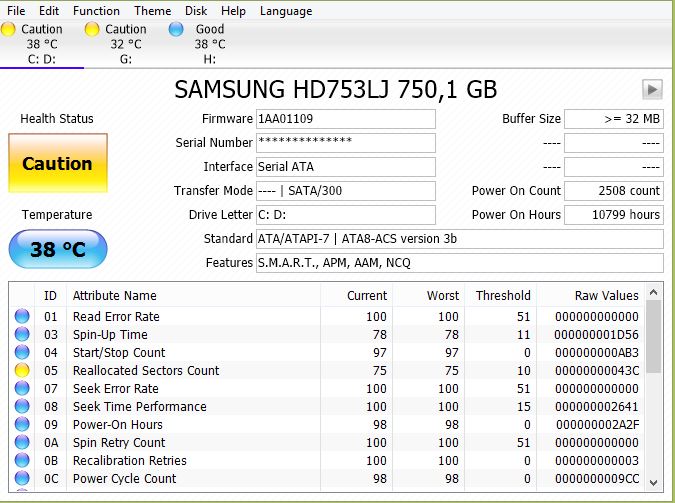Click the scroll up arrow of attribute list
Image resolution: width=675 pixels, height=503 pixels.
[653, 292]
